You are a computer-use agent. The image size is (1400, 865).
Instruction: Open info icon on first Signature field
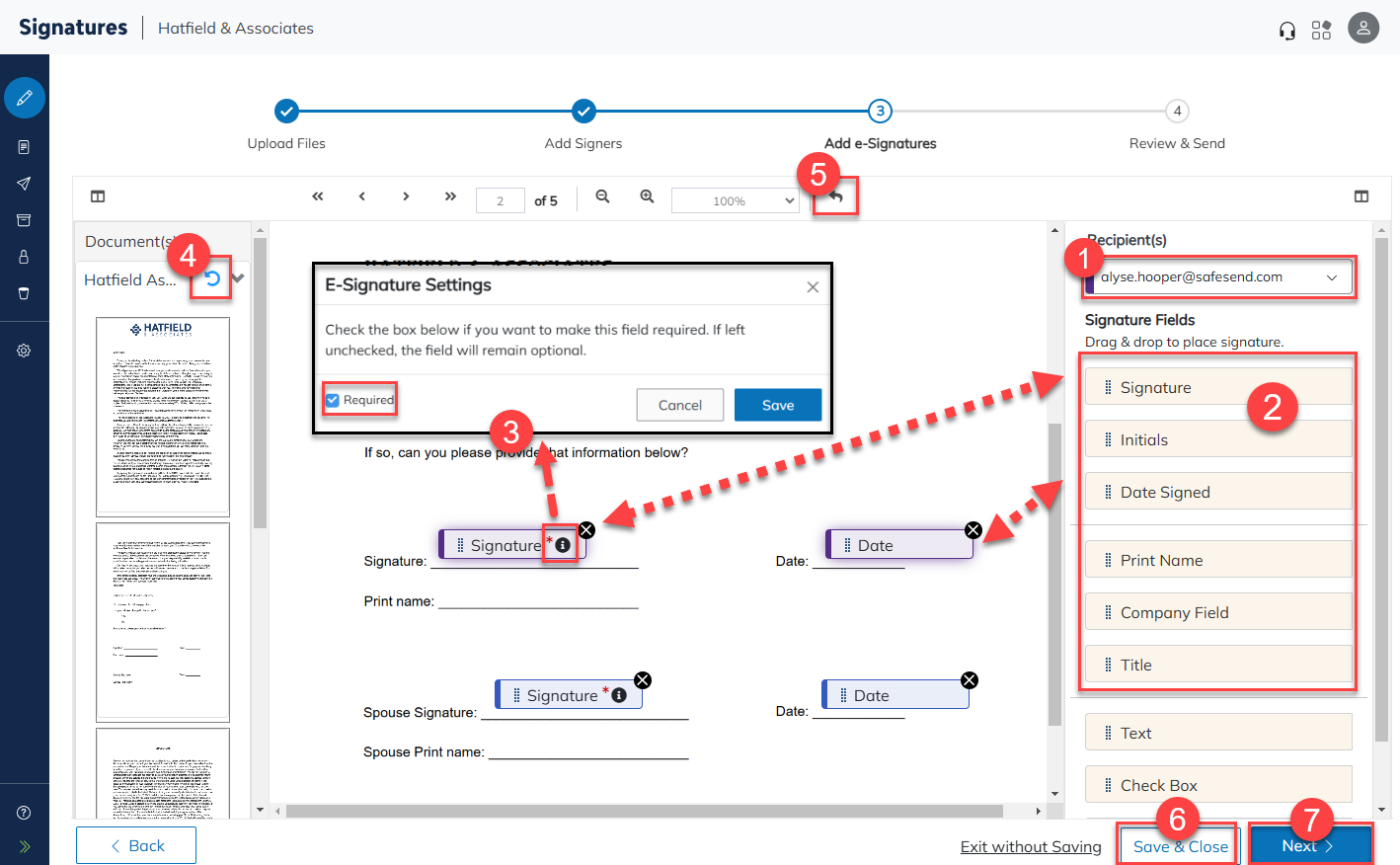(x=563, y=545)
